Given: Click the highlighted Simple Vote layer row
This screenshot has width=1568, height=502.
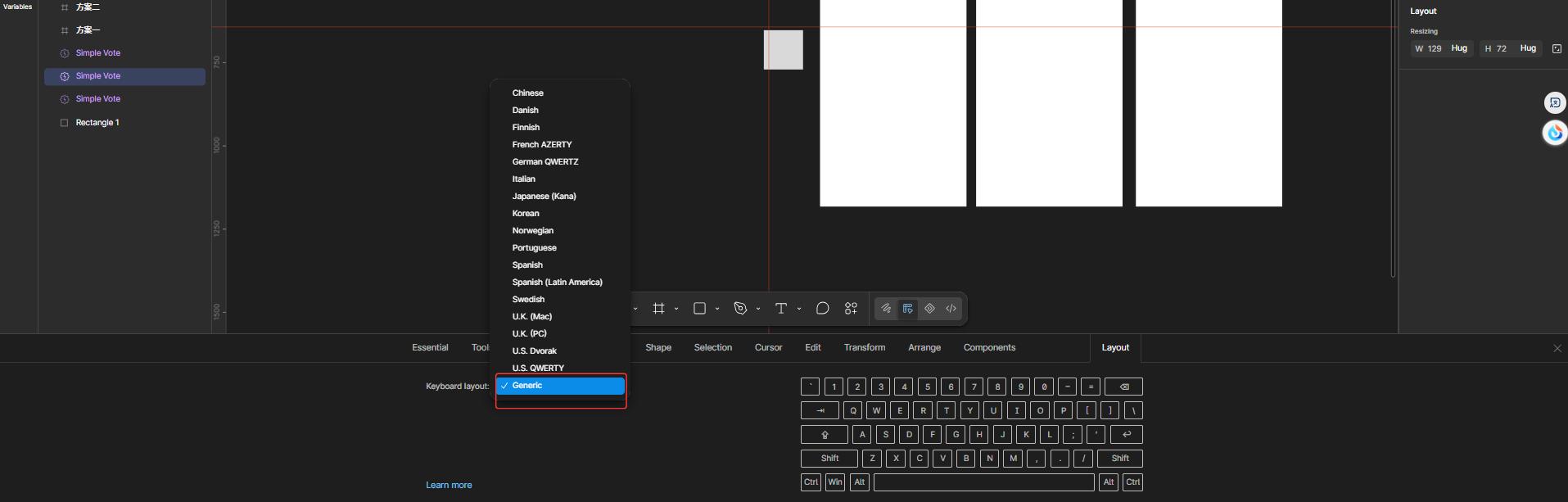Looking at the screenshot, I should 124,76.
